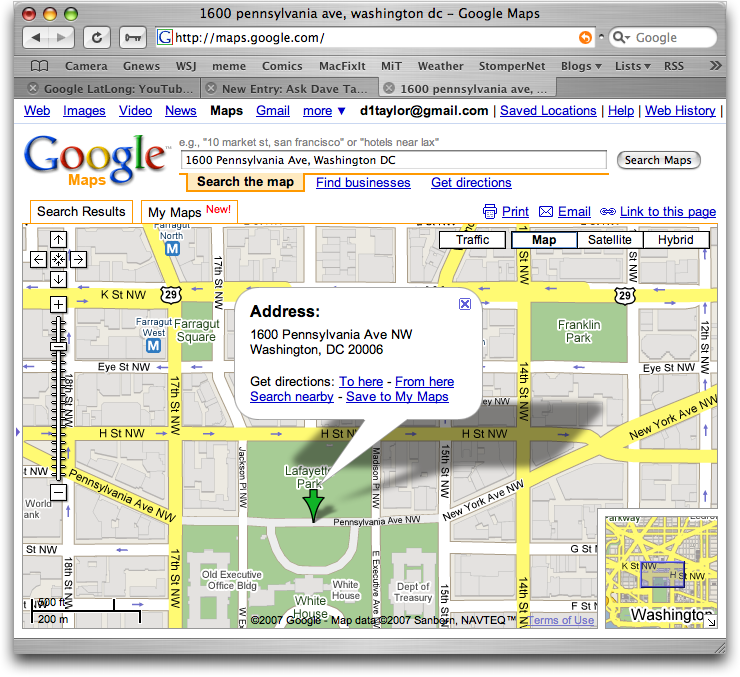This screenshot has width=740, height=677.
Task: Switch to Hybrid view
Action: coord(676,240)
